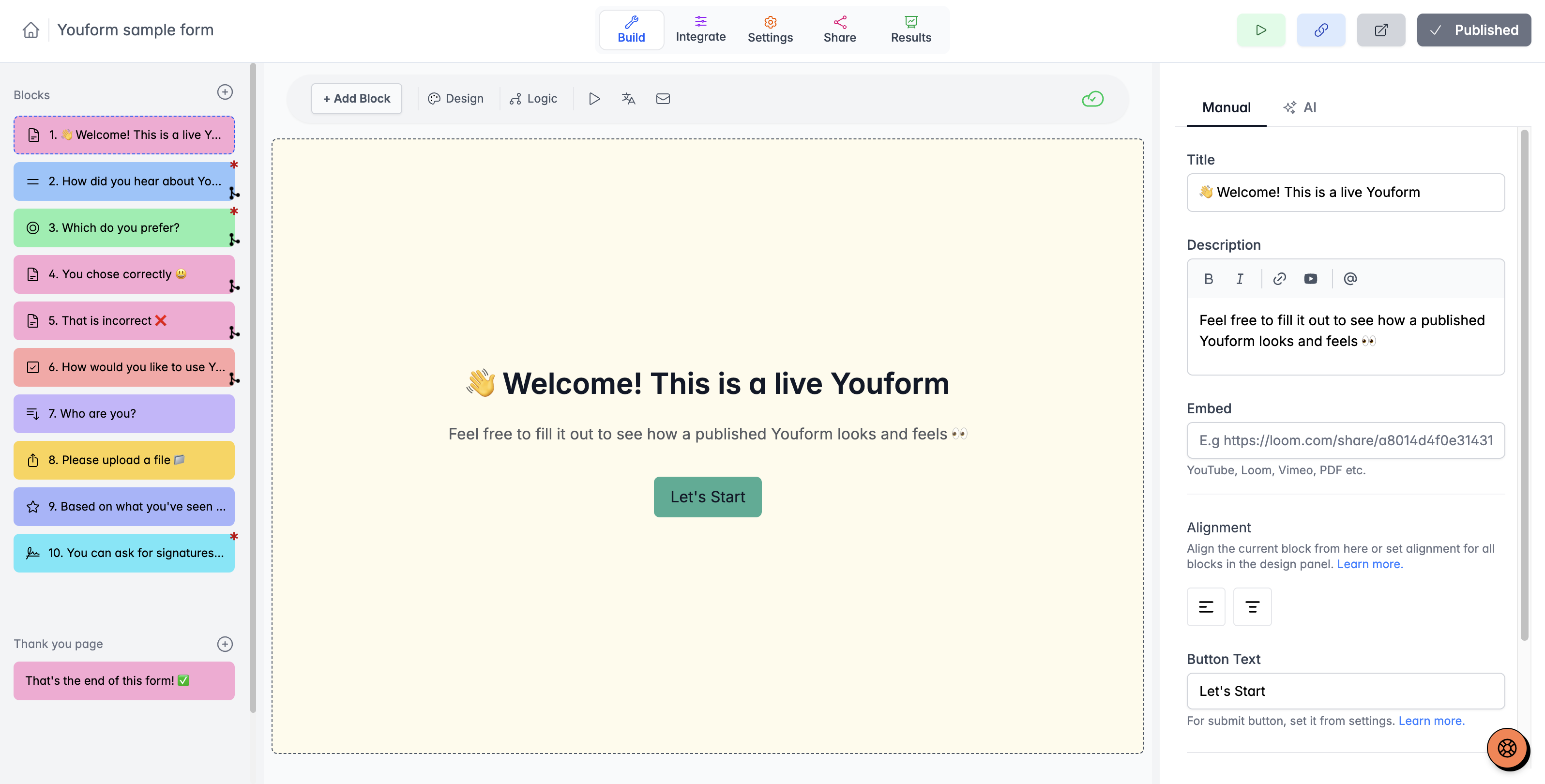Image resolution: width=1545 pixels, height=784 pixels.
Task: Open the email notification icon
Action: (663, 98)
